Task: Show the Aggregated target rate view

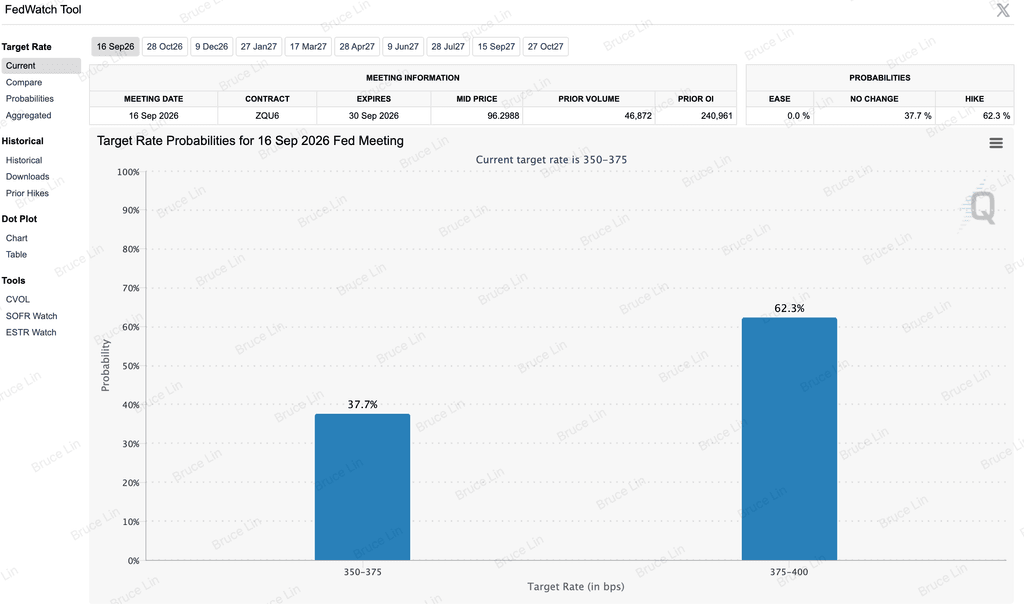Action: (29, 116)
